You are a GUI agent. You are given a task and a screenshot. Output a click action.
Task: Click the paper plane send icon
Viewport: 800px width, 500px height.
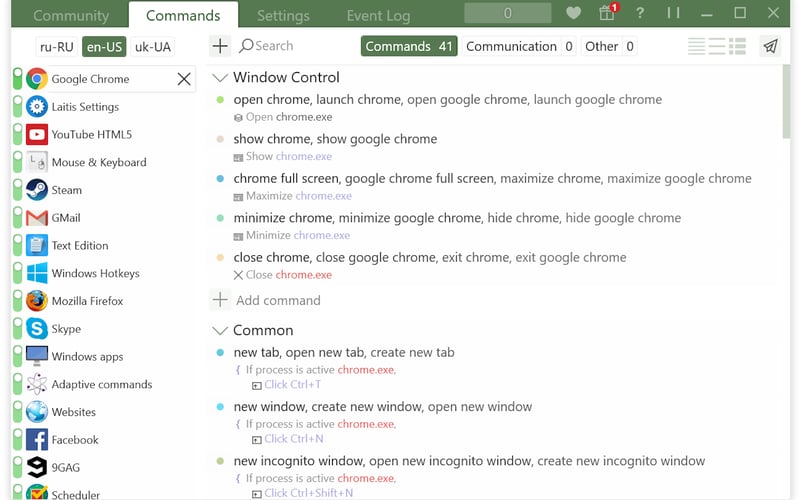(x=770, y=46)
